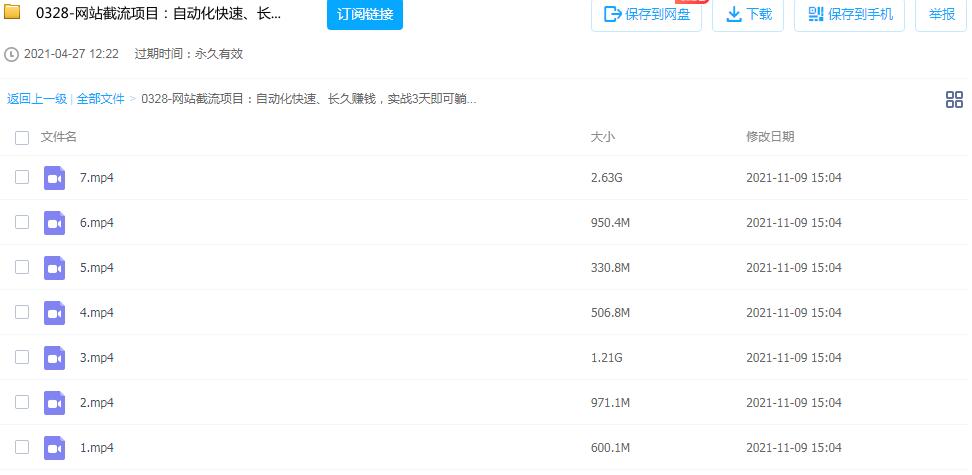Click the video file icon for 7.mp4
Image resolution: width=972 pixels, height=475 pixels.
tap(55, 178)
